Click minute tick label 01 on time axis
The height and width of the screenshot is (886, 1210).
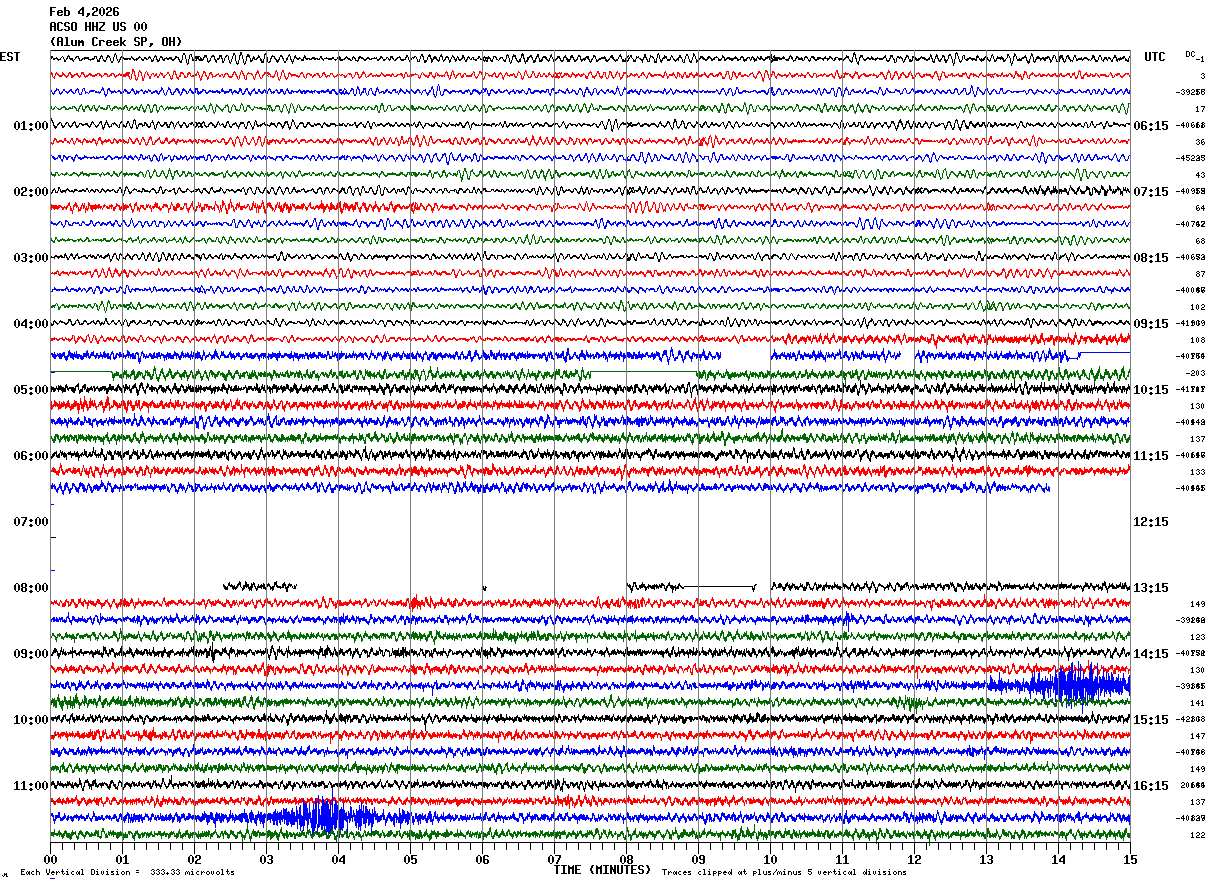pyautogui.click(x=122, y=859)
